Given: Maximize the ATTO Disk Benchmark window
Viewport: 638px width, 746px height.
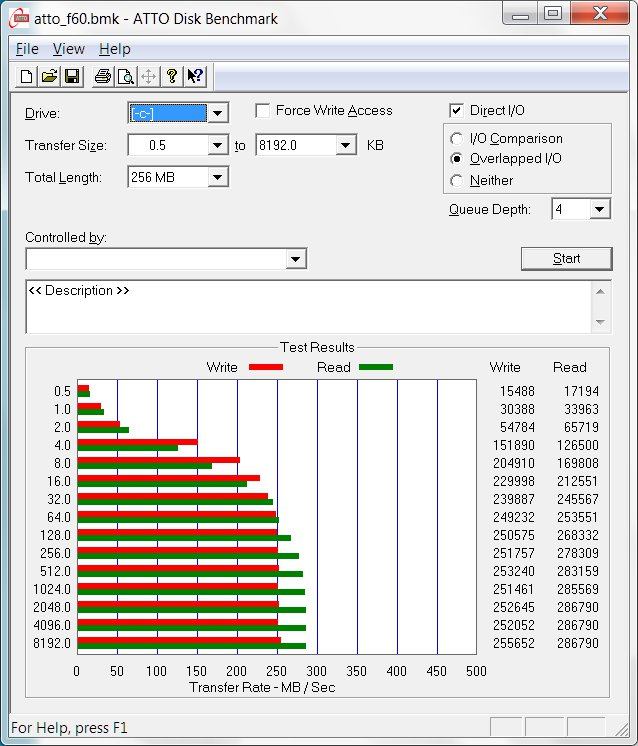Looking at the screenshot, I should [553, 14].
